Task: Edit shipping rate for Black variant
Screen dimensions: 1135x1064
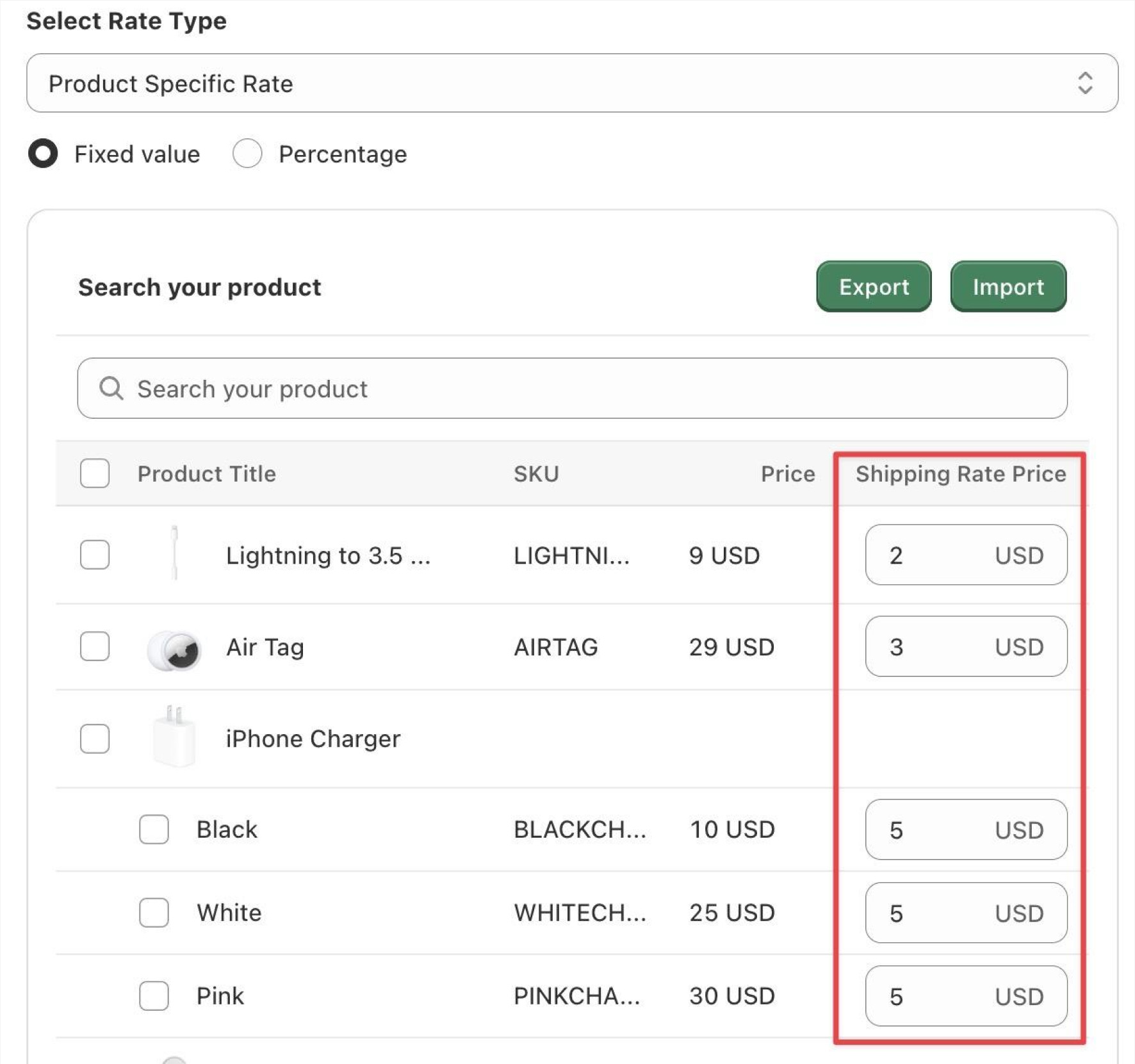Action: [x=966, y=830]
